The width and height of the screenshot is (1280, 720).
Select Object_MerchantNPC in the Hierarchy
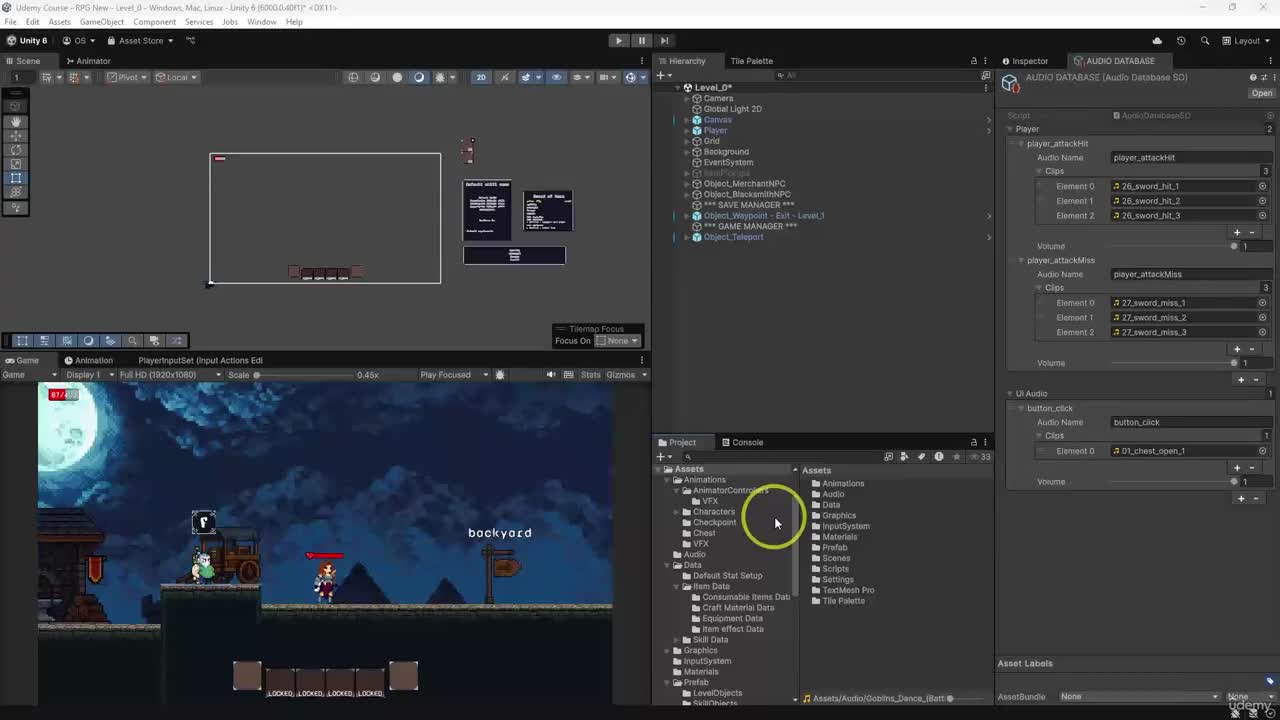coord(744,184)
